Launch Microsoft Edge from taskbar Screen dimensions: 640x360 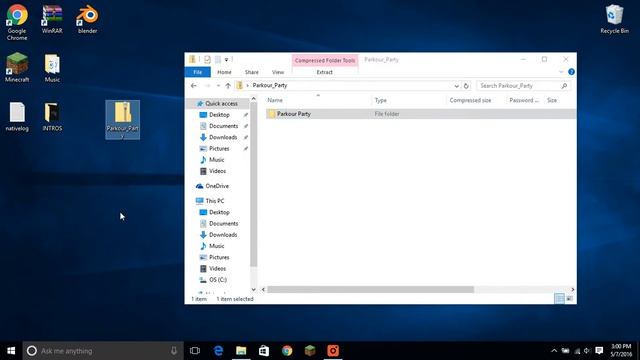click(218, 351)
